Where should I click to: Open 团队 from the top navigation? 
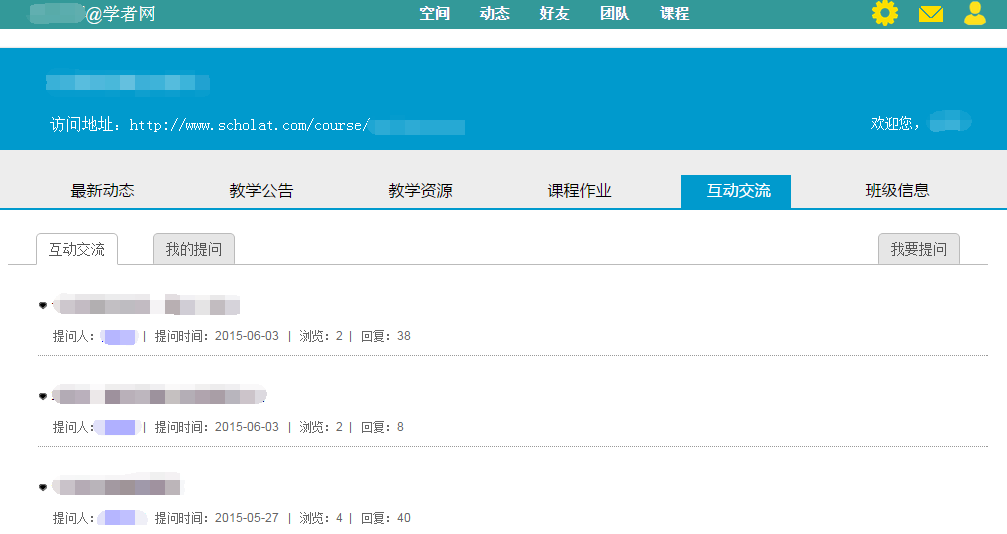(615, 14)
